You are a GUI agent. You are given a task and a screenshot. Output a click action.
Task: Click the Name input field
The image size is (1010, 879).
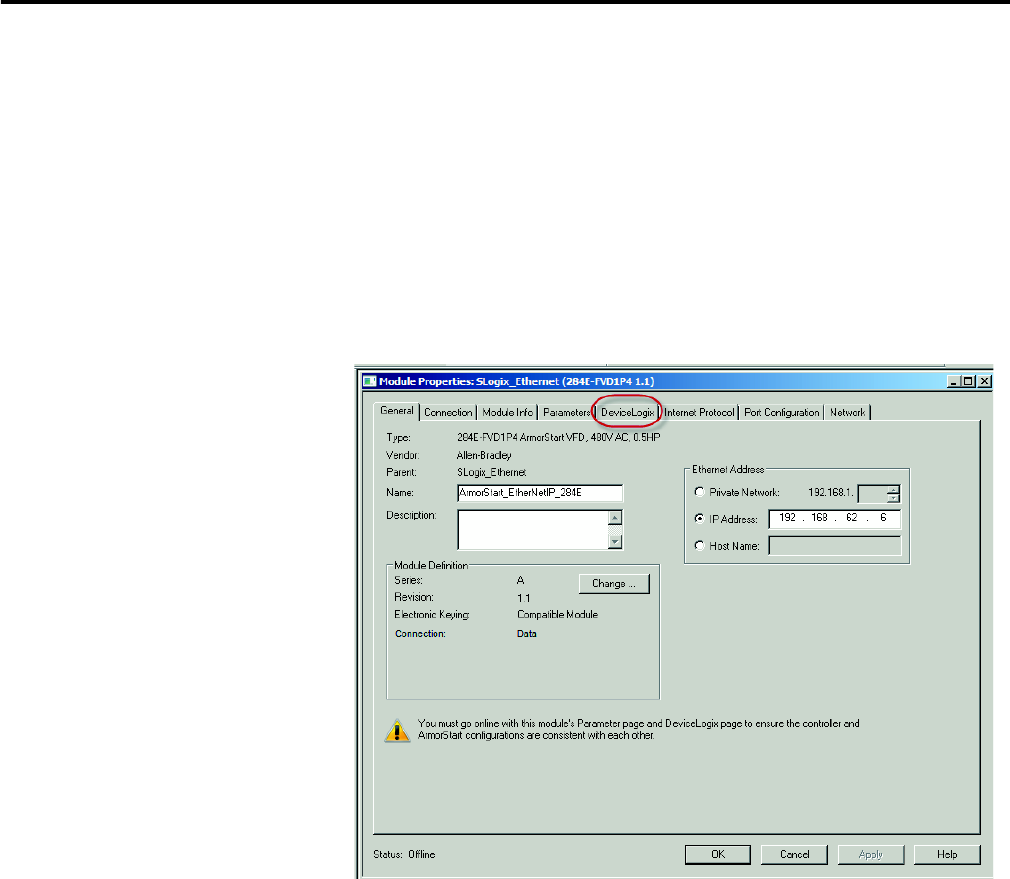[540, 493]
